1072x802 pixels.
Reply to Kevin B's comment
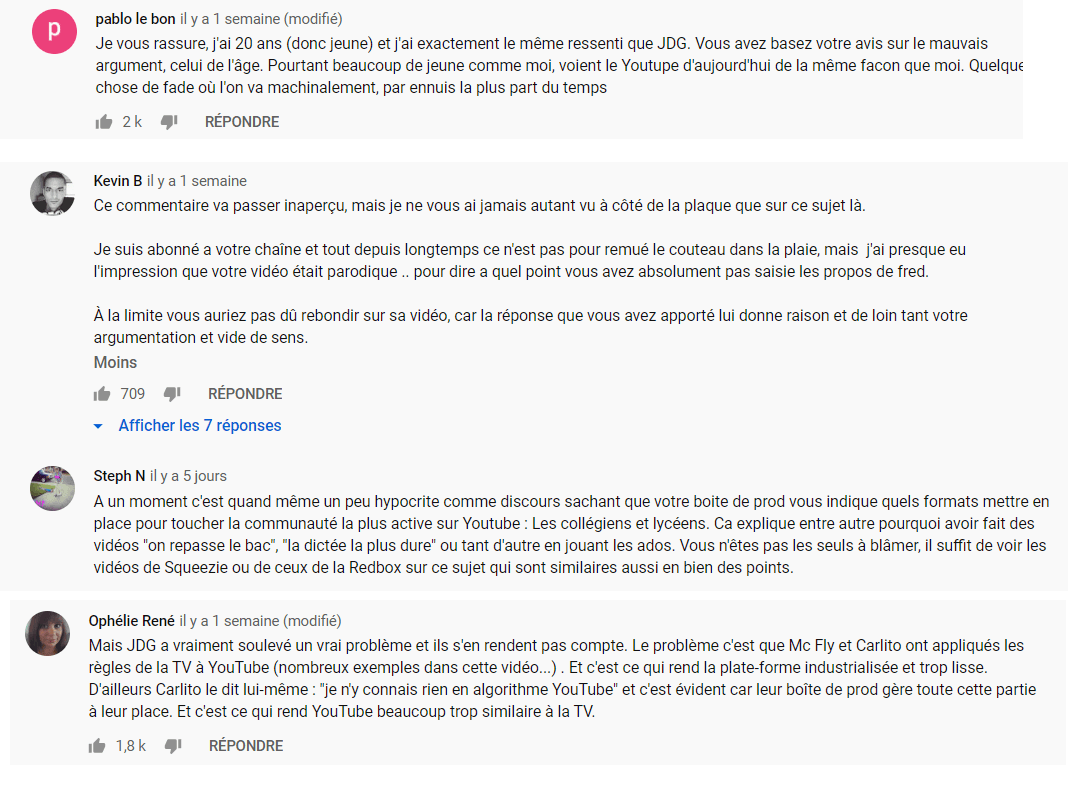[245, 394]
